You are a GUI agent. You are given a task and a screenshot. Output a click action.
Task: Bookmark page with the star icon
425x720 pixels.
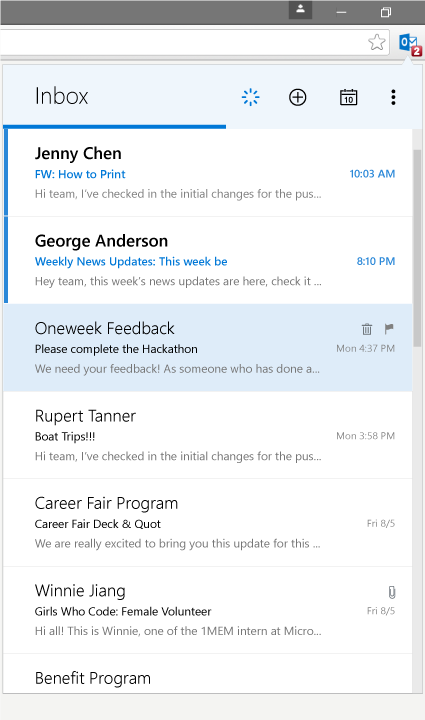[x=377, y=43]
